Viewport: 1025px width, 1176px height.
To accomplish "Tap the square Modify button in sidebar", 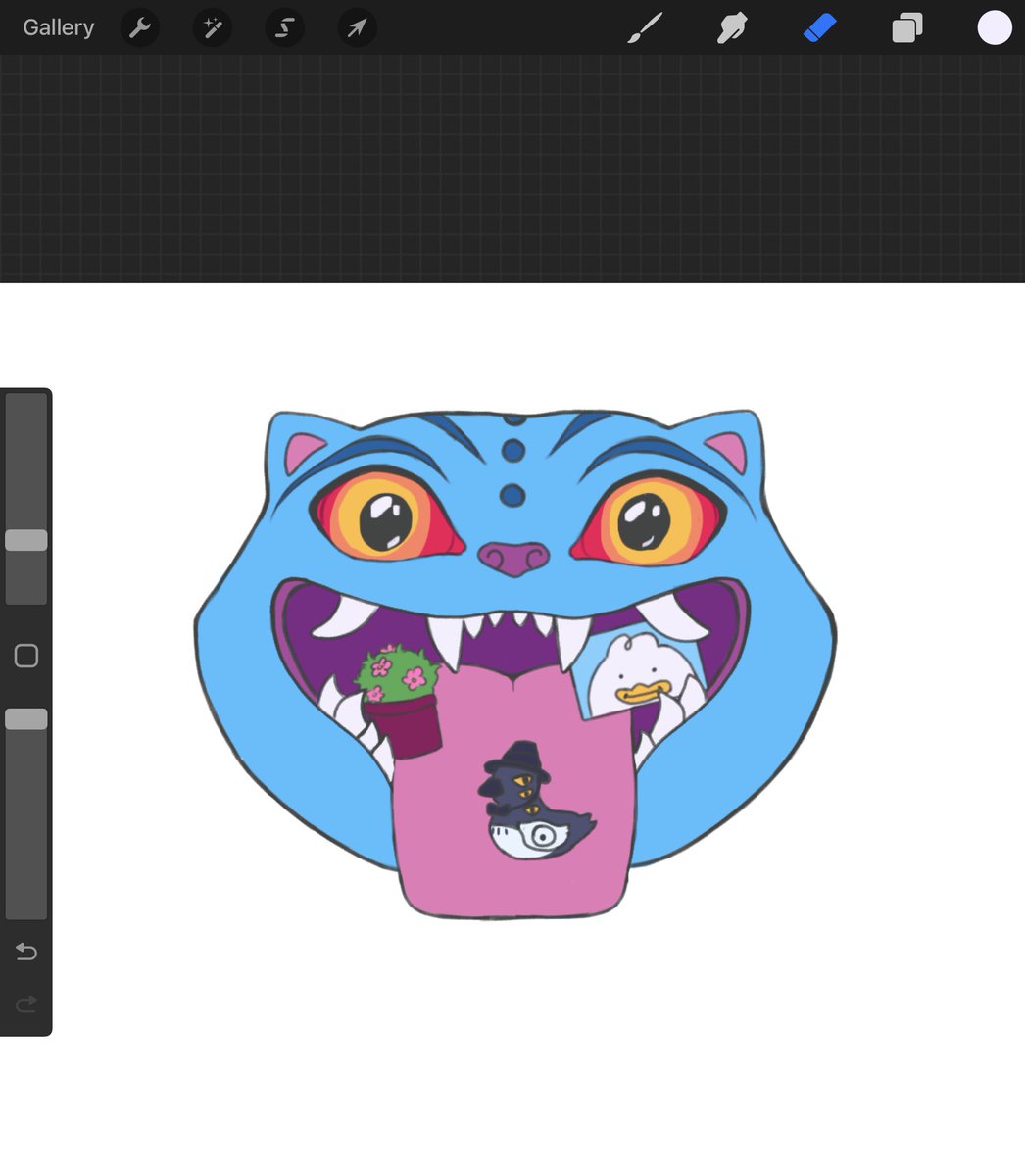I will point(26,656).
